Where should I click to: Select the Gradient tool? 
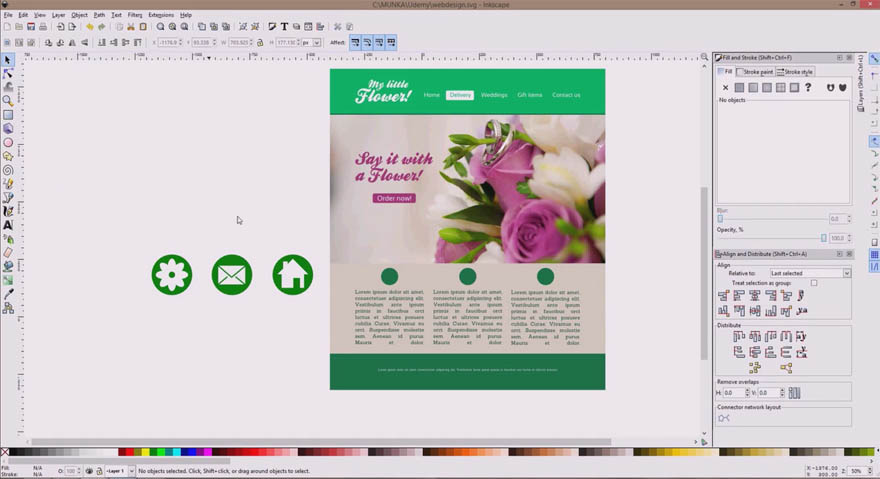(8, 280)
